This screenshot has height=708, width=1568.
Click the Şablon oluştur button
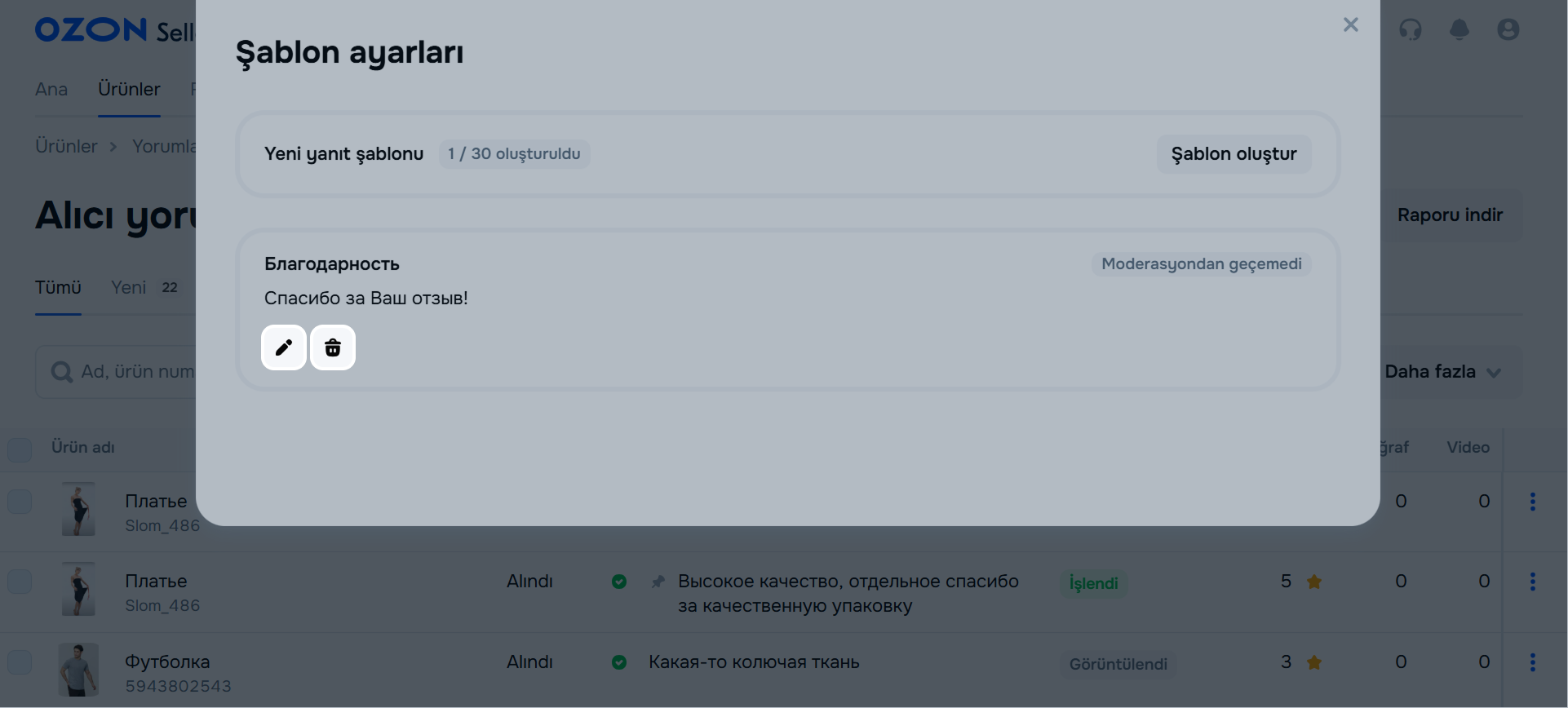pos(1234,154)
